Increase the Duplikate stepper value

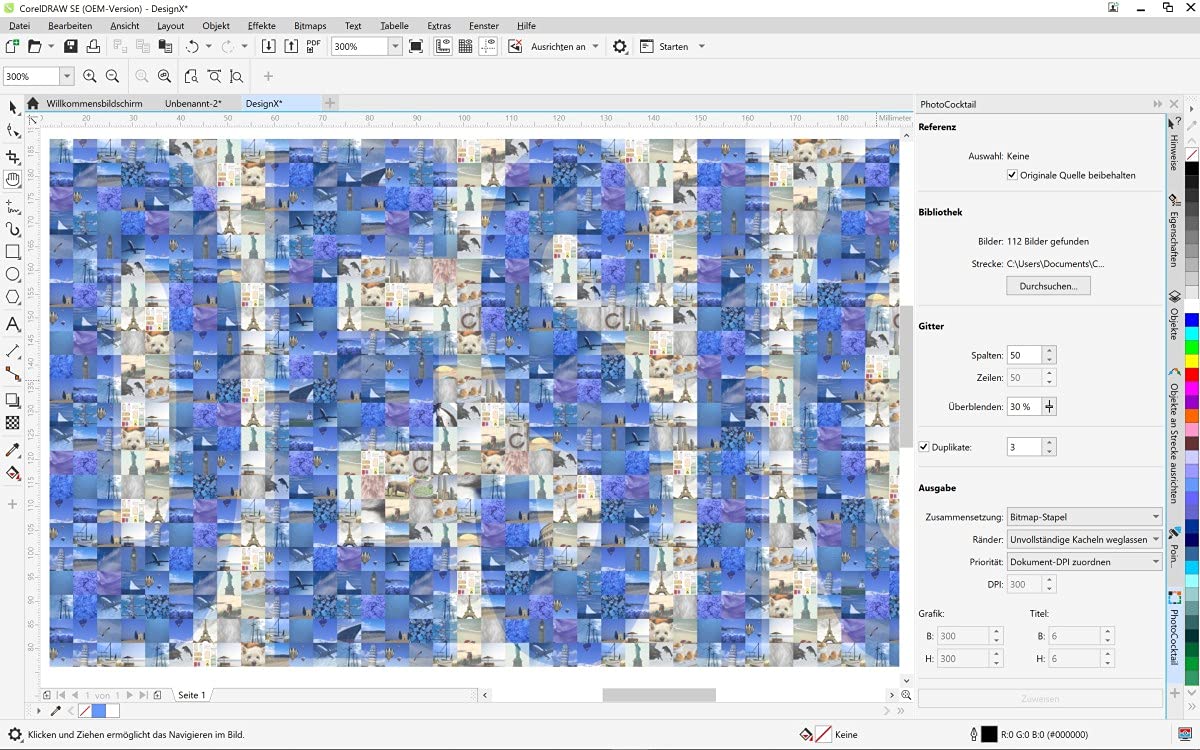point(1049,443)
